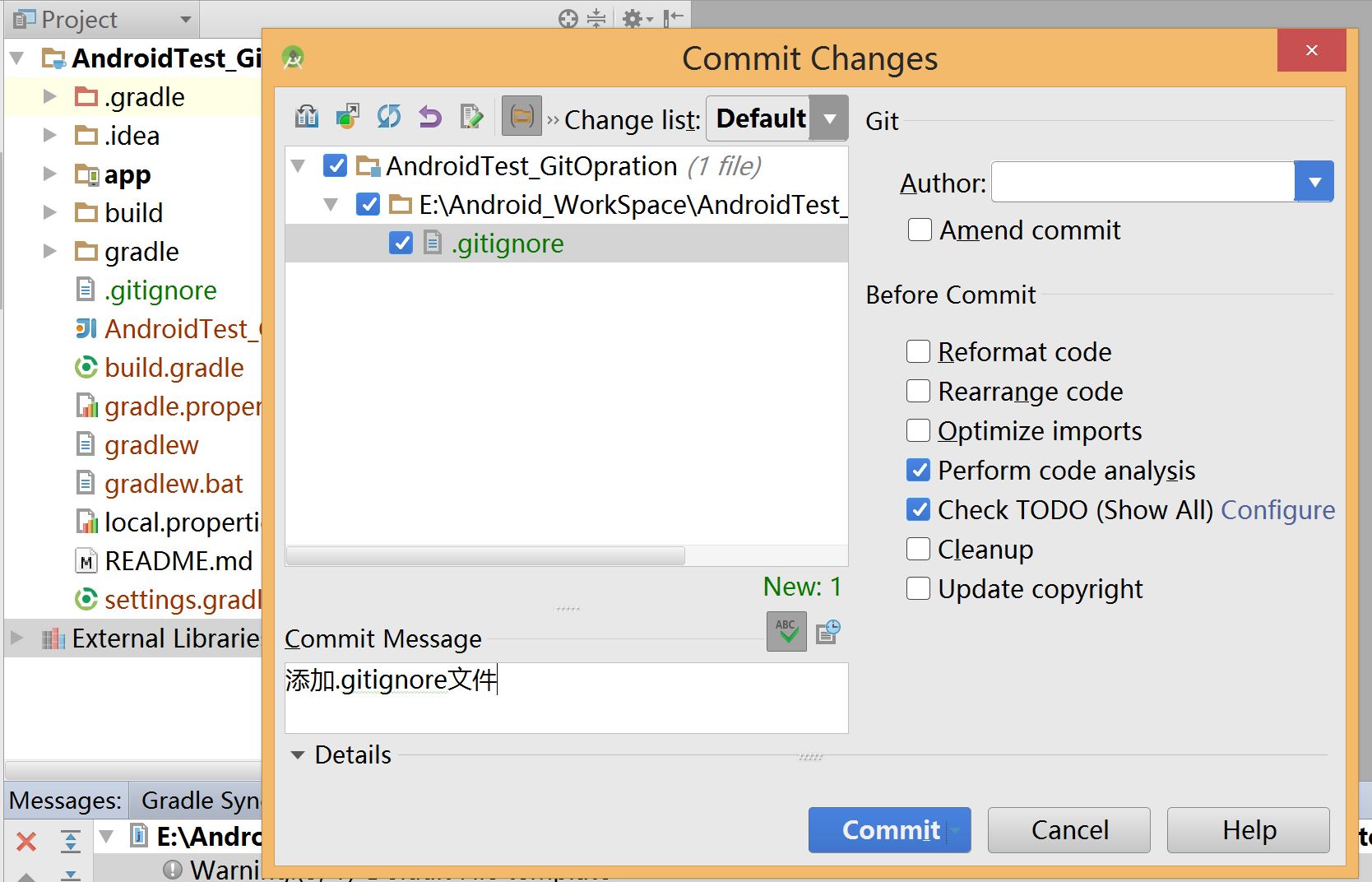Screen dimensions: 1372x882
Task: Click the Revert changes arrow icon
Action: [429, 117]
